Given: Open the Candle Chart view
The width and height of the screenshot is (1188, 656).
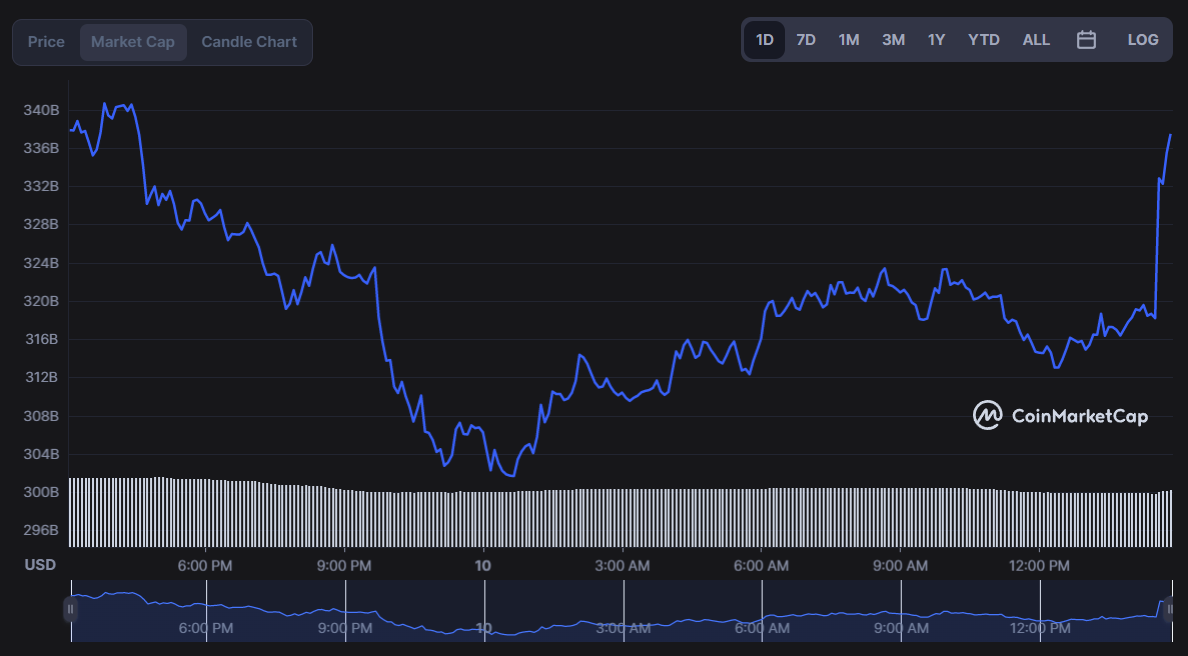Looking at the screenshot, I should pyautogui.click(x=249, y=42).
